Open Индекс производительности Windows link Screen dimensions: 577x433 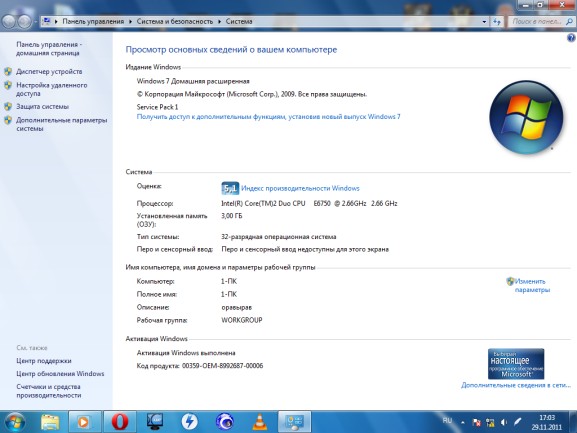(x=300, y=188)
